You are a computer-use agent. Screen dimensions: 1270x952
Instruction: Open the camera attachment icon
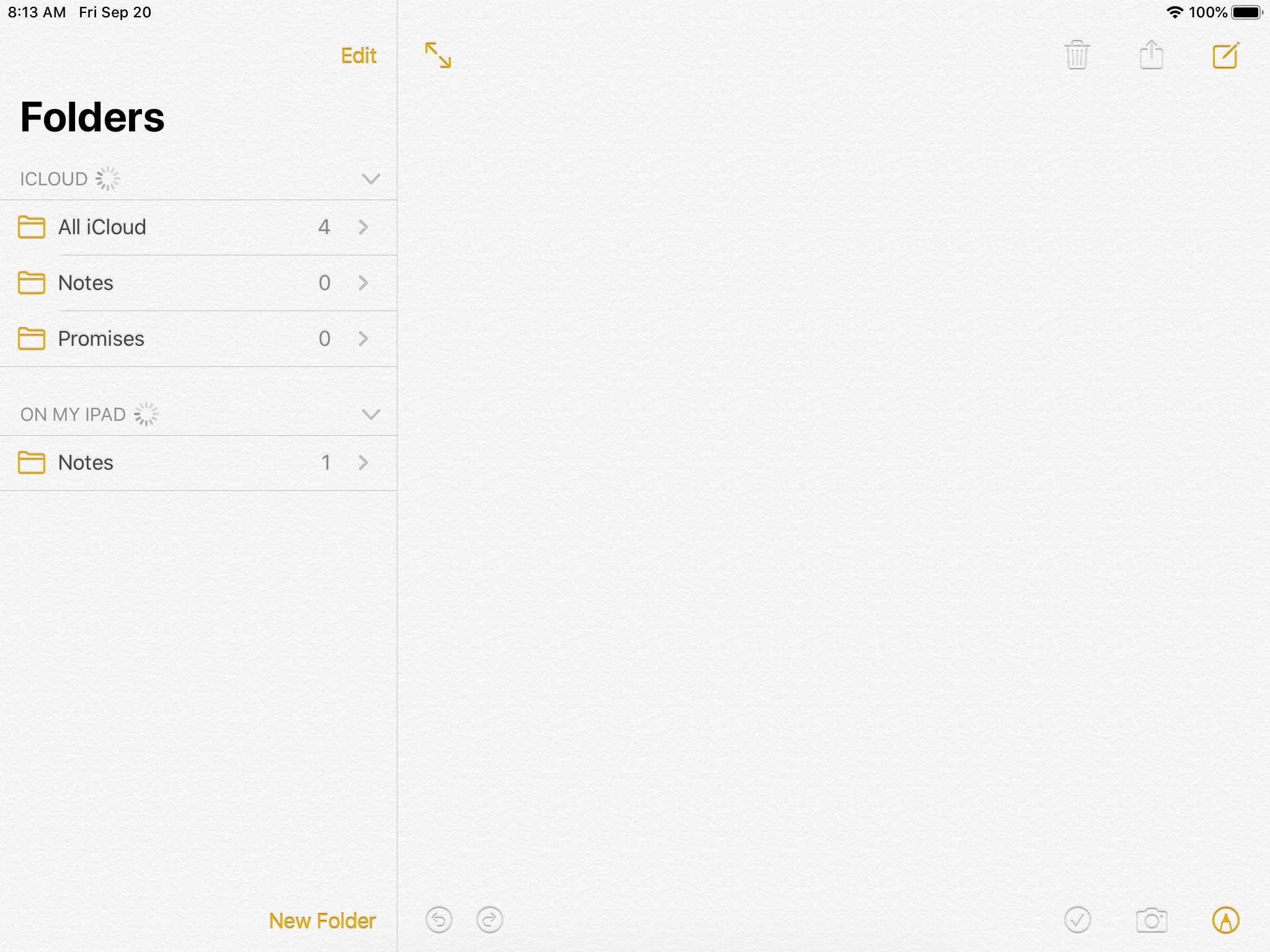1152,920
